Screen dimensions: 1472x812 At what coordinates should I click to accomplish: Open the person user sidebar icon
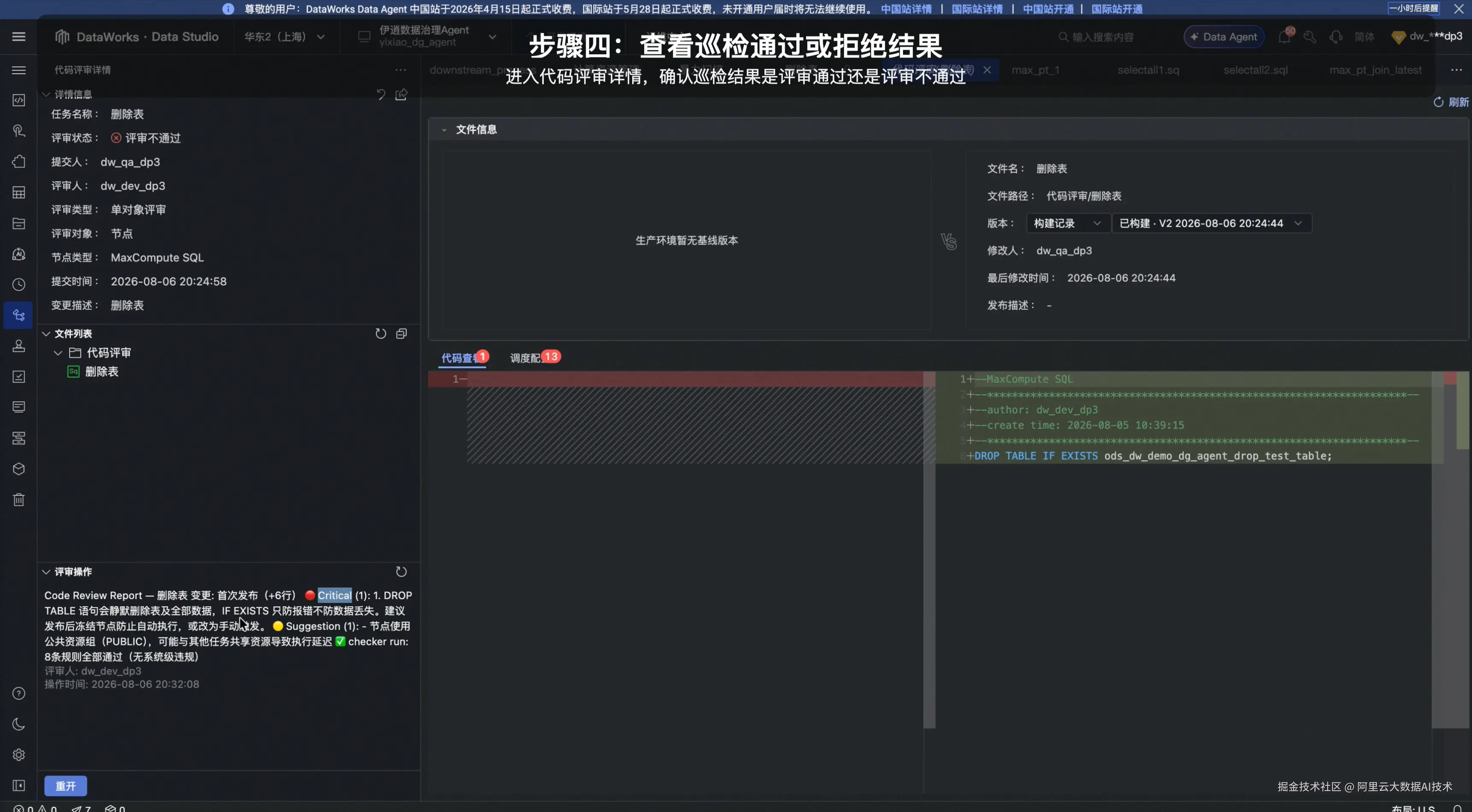(x=19, y=346)
